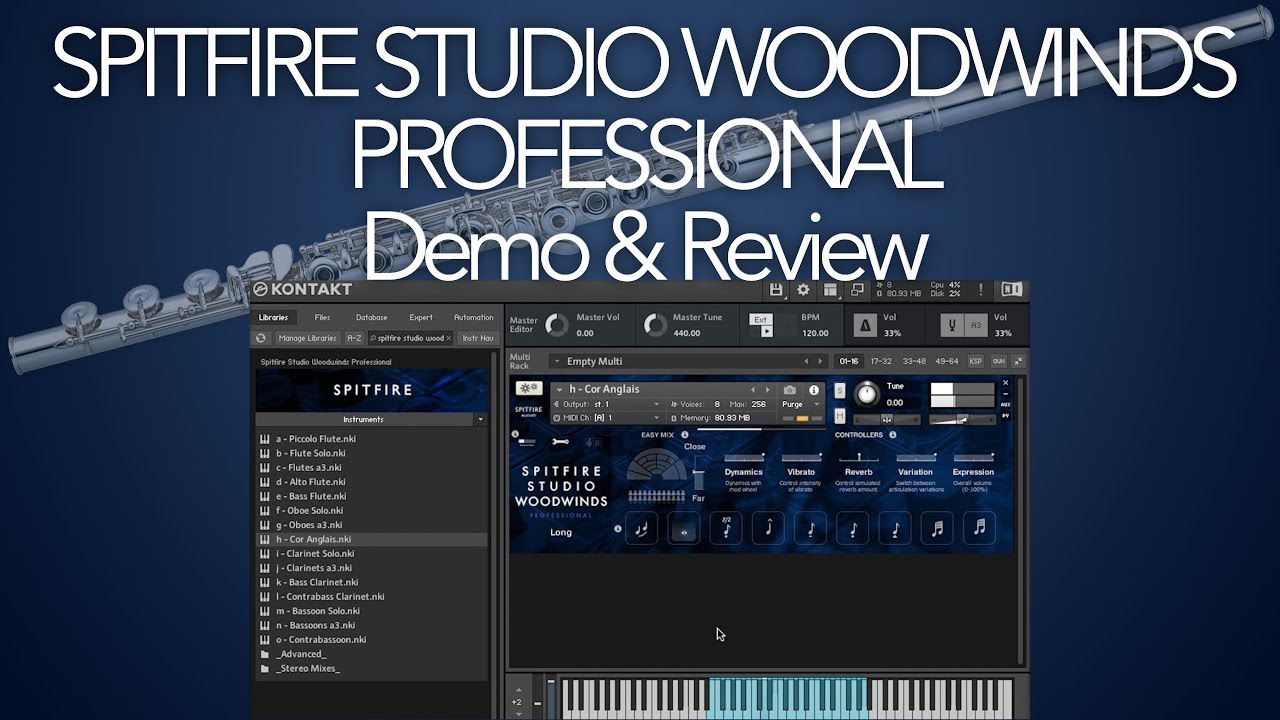
Task: Toggle the A3 reference pitch button
Action: coord(975,326)
